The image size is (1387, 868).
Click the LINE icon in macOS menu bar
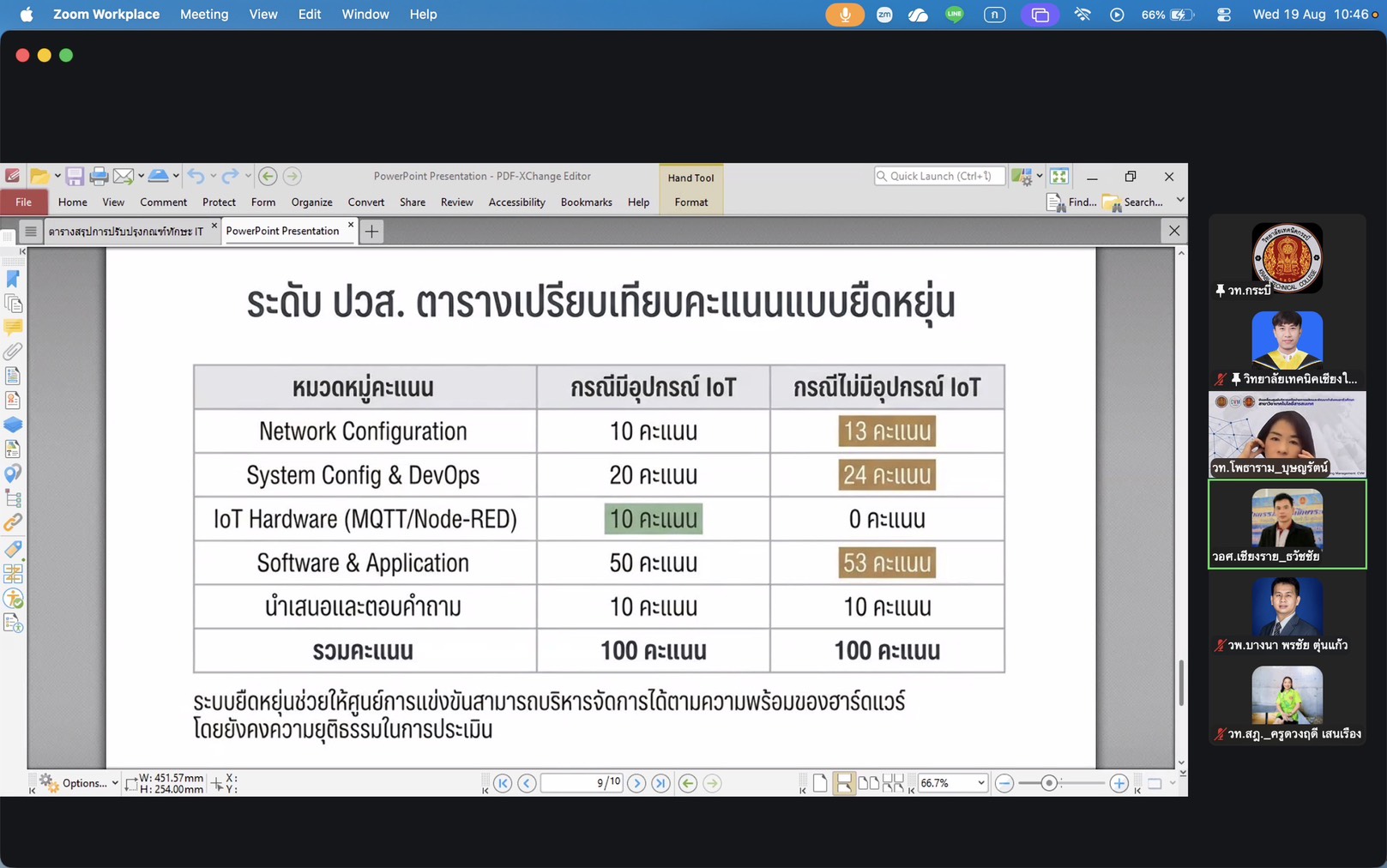(954, 15)
